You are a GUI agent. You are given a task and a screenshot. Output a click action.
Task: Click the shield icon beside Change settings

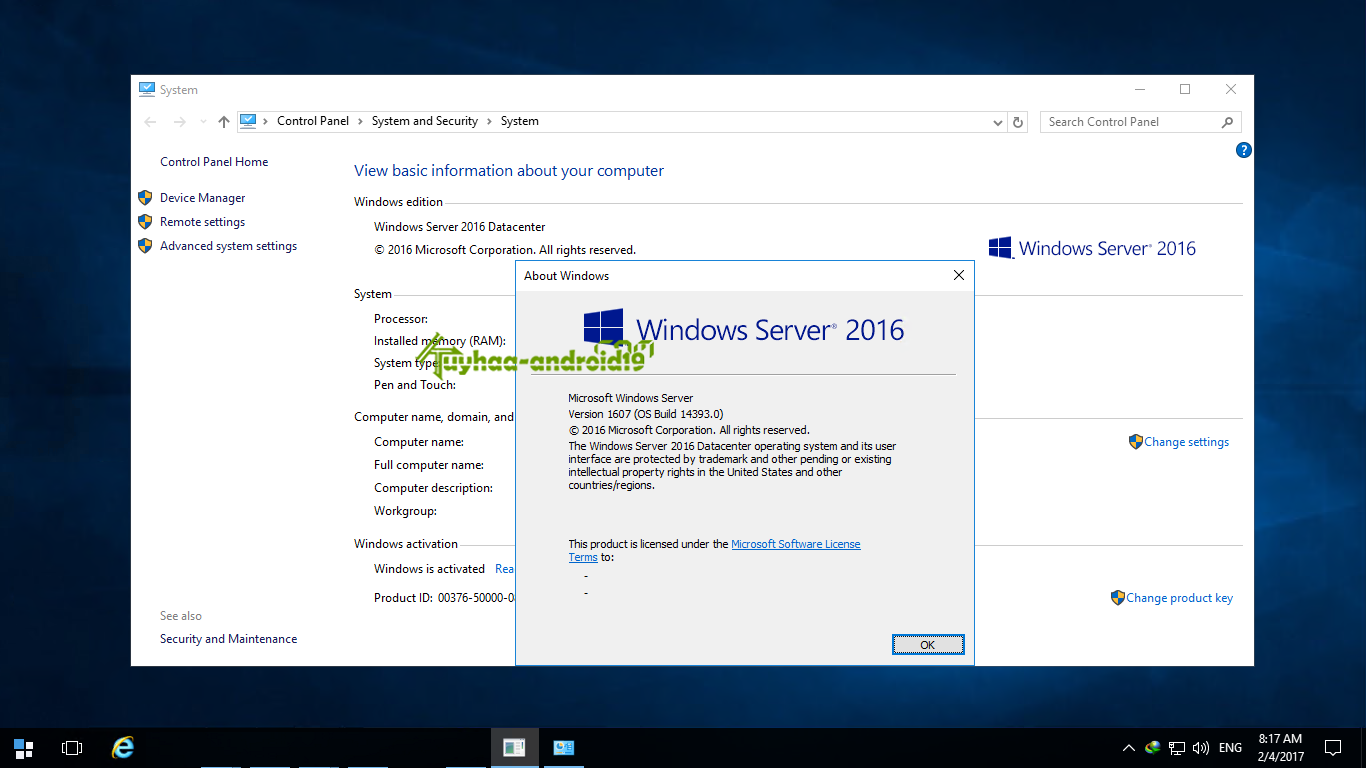[1136, 442]
